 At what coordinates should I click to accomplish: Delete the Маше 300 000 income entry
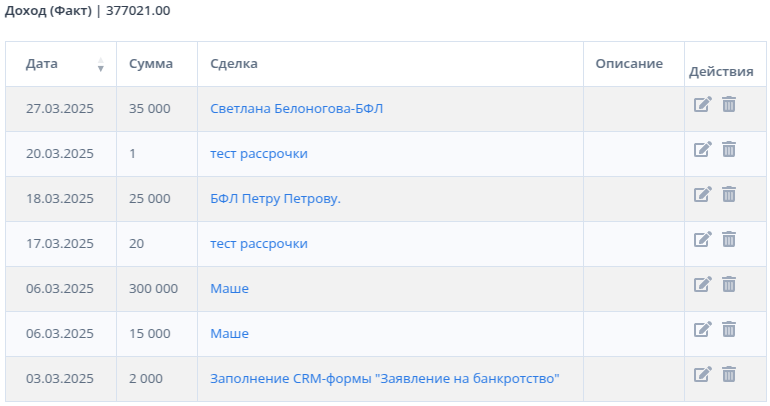click(729, 284)
